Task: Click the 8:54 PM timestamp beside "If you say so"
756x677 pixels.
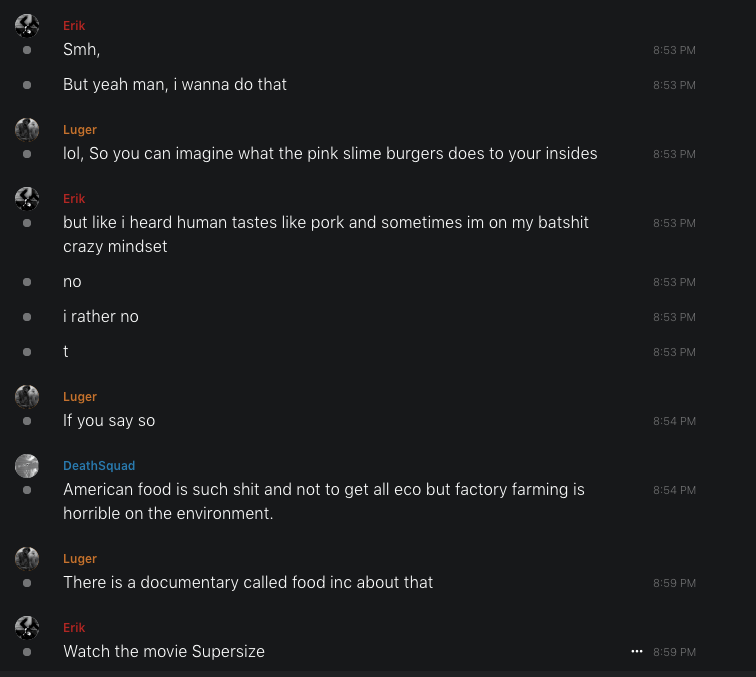Action: (x=674, y=421)
